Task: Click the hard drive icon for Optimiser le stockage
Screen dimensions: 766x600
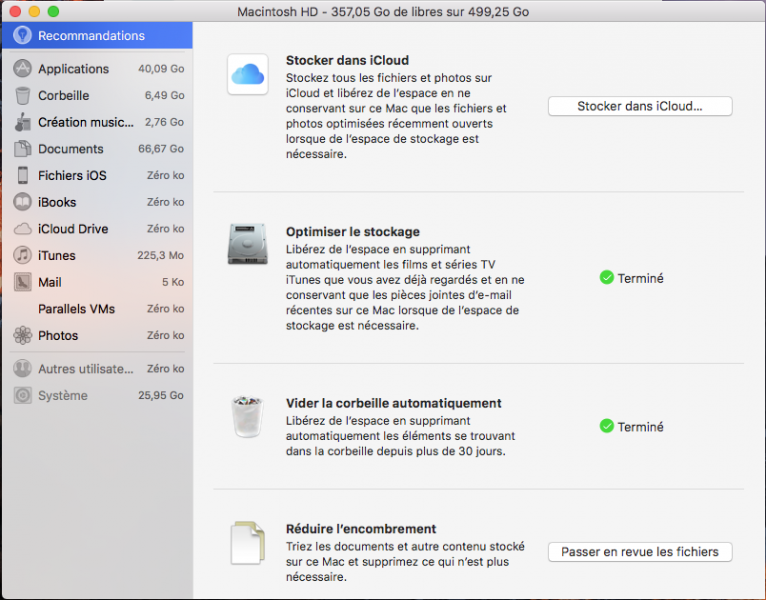Action: point(248,244)
